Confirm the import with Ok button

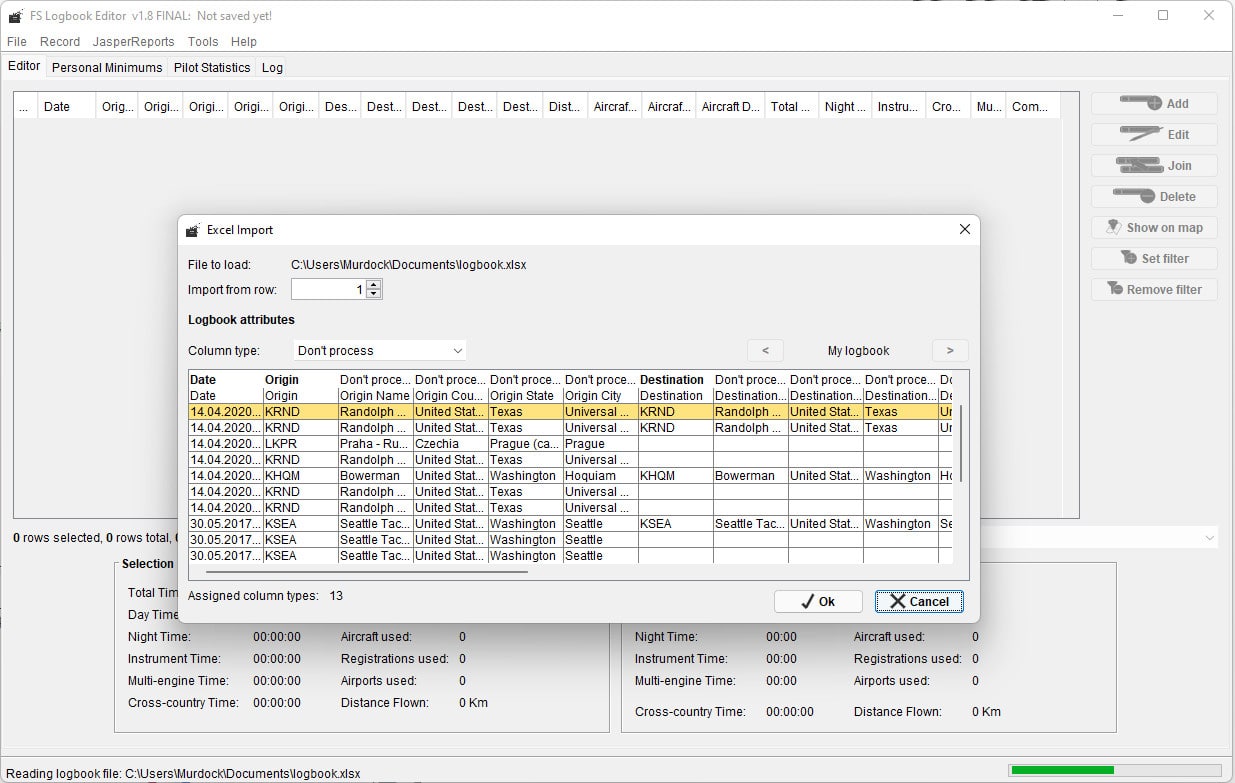coord(818,601)
